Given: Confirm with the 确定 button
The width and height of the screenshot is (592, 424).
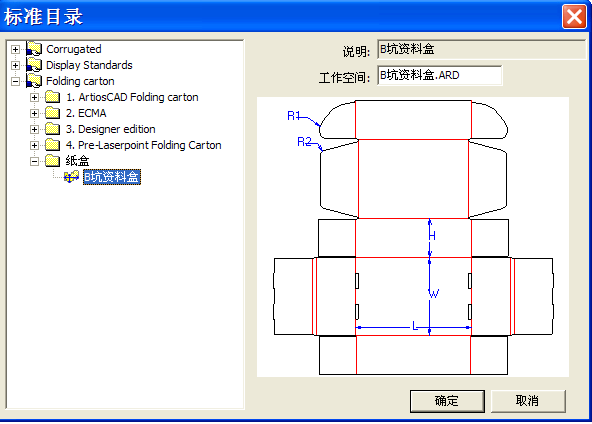Looking at the screenshot, I should pyautogui.click(x=447, y=401).
